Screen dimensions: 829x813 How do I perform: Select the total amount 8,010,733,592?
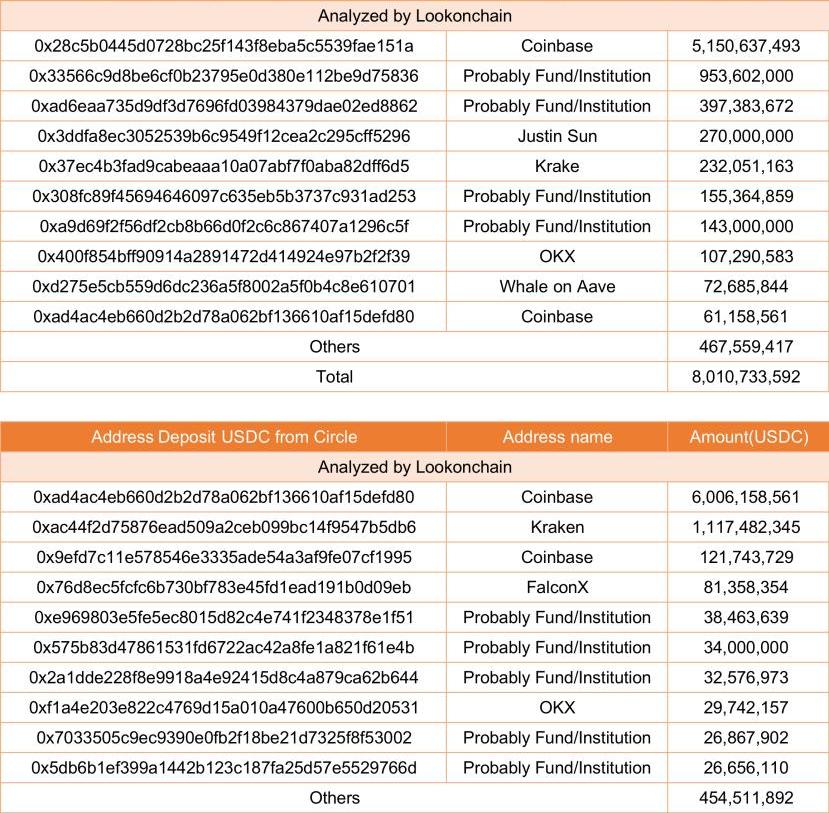click(x=747, y=377)
